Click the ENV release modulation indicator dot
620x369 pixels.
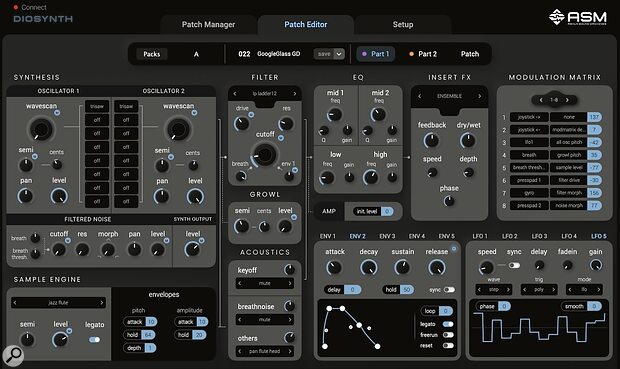tap(454, 249)
